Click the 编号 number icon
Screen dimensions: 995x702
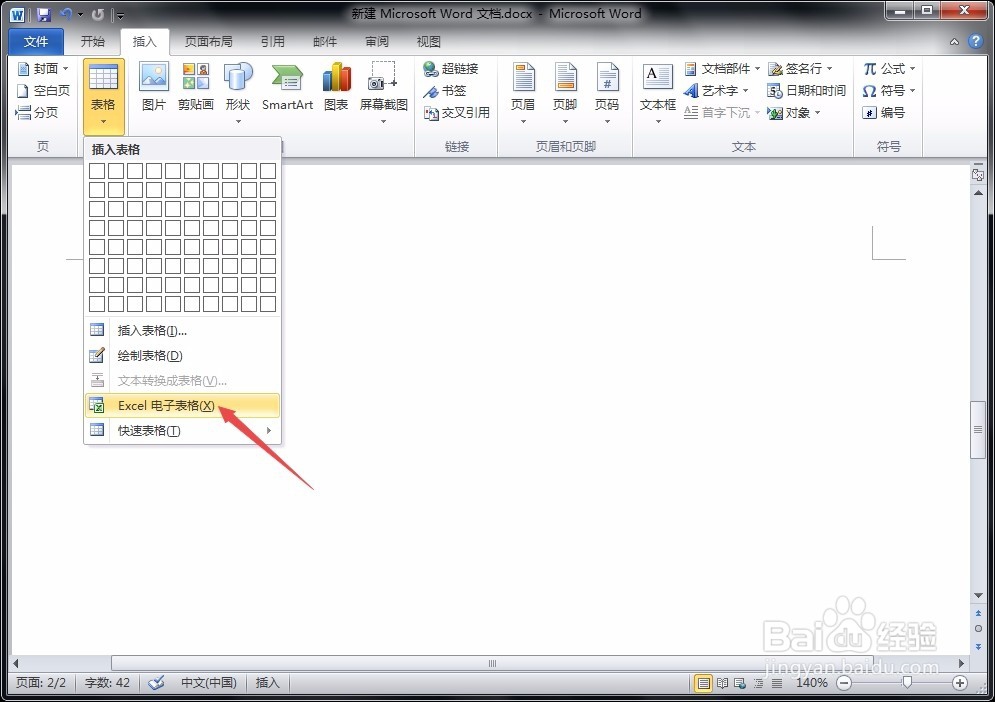[x=883, y=113]
